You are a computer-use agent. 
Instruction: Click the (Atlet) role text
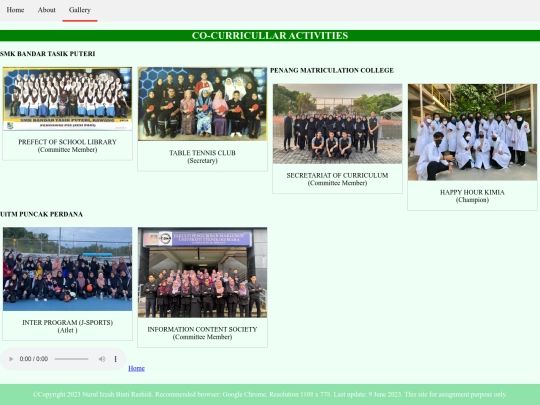(68, 331)
